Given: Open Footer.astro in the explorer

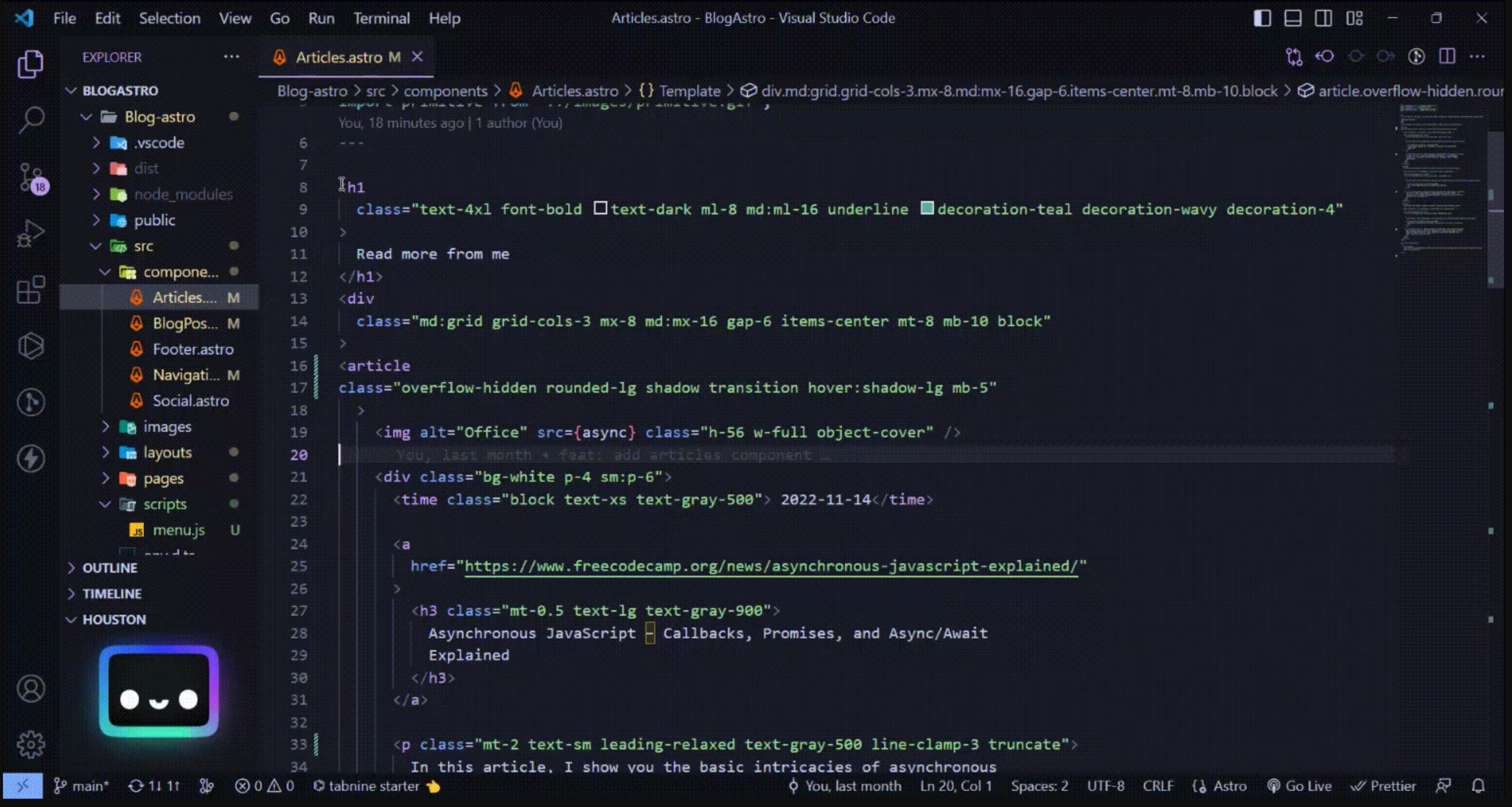Looking at the screenshot, I should pos(193,349).
